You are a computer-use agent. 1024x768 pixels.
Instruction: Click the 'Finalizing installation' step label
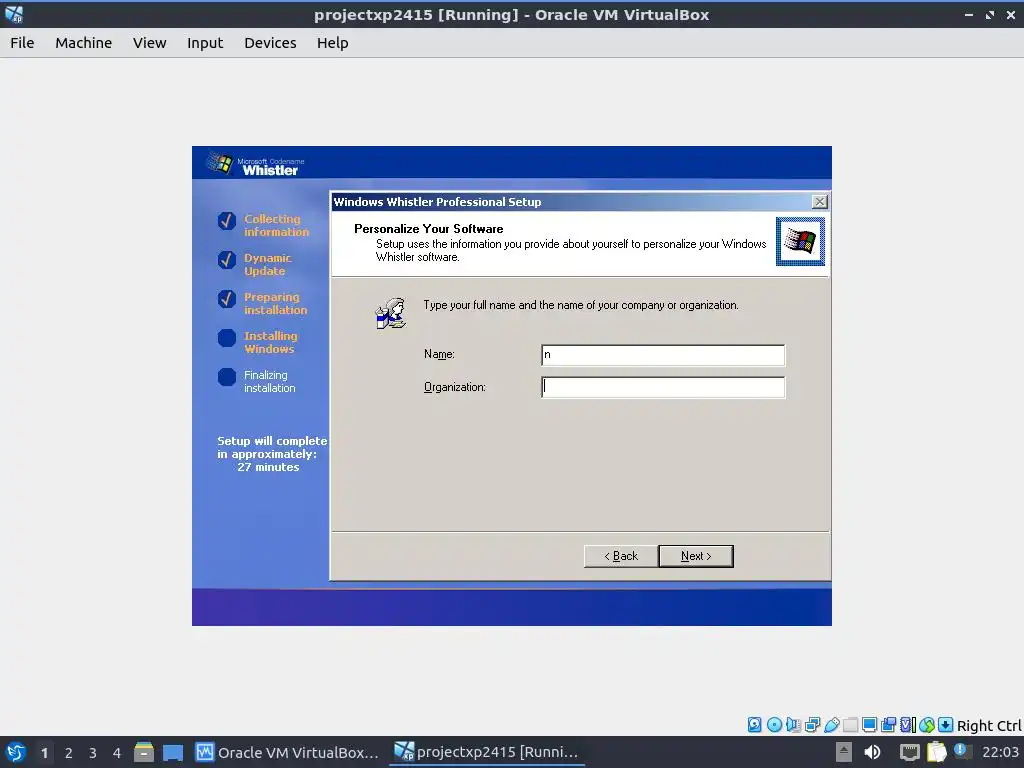coord(270,381)
